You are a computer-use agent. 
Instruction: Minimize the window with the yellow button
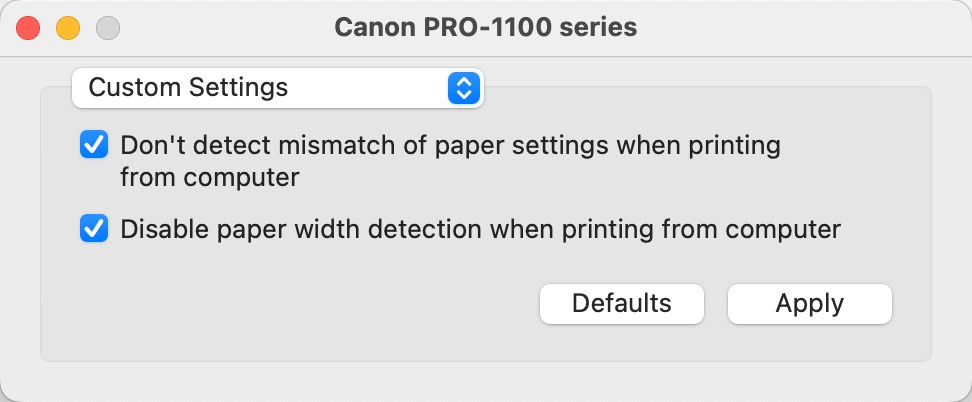coord(67,27)
